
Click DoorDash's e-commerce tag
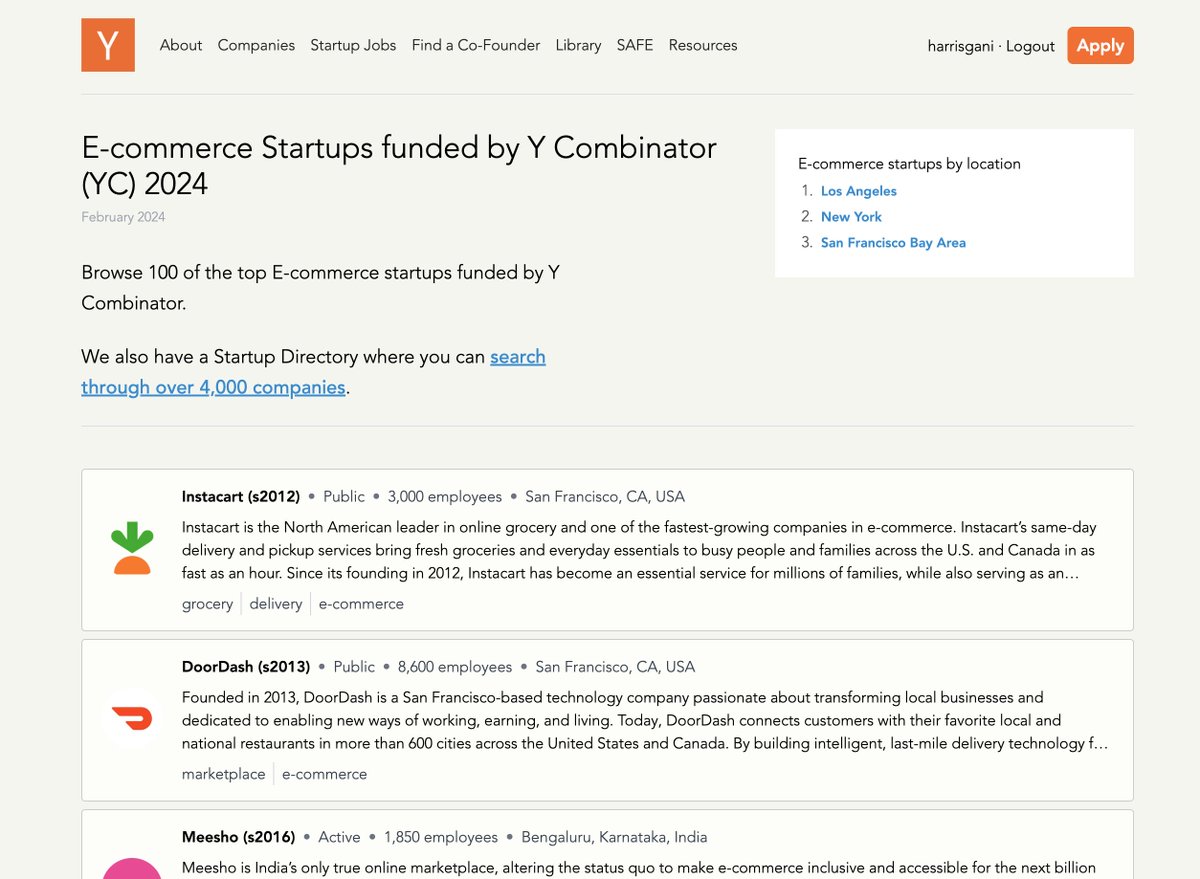click(x=324, y=774)
